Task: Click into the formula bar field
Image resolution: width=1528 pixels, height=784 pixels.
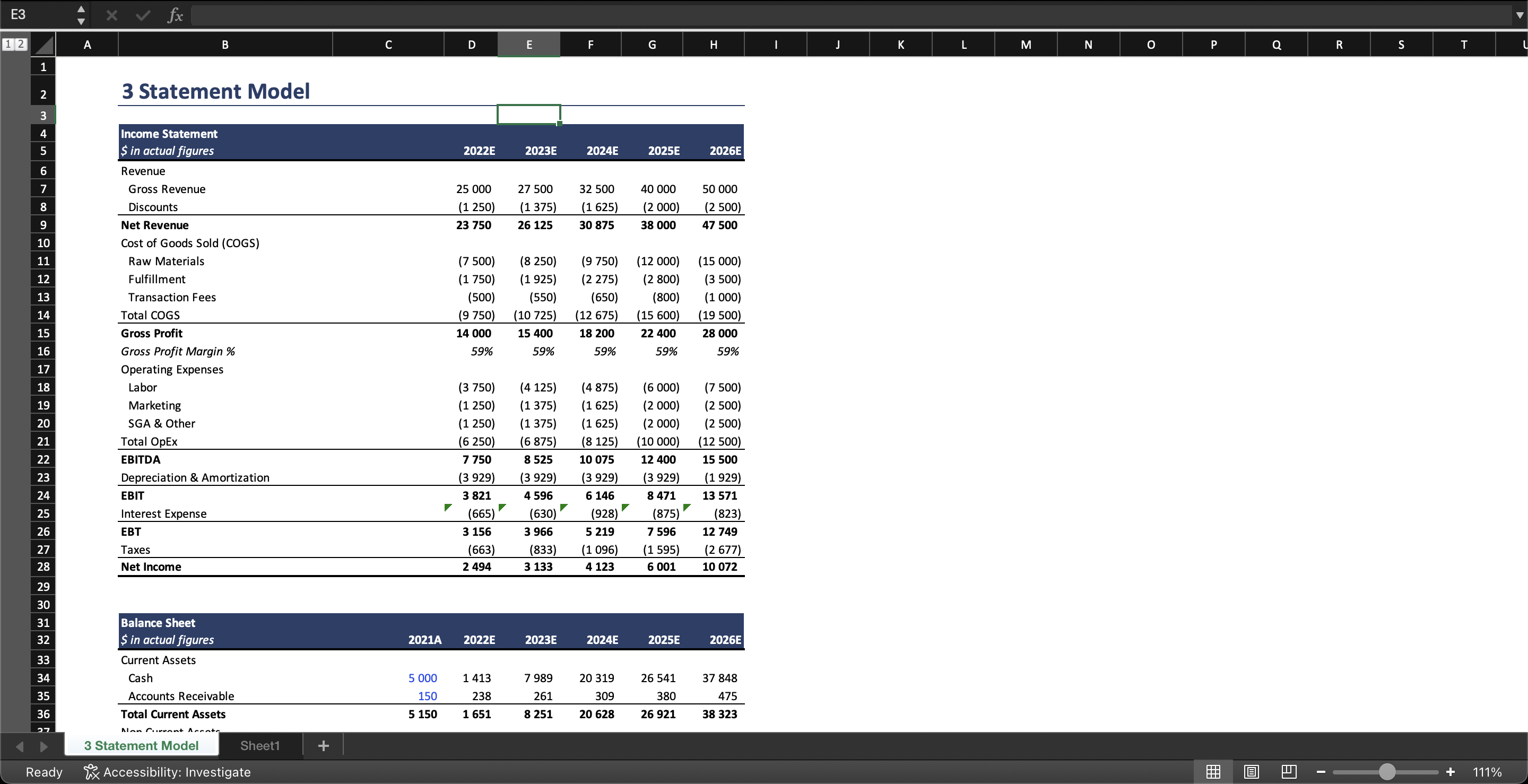Action: [x=851, y=15]
